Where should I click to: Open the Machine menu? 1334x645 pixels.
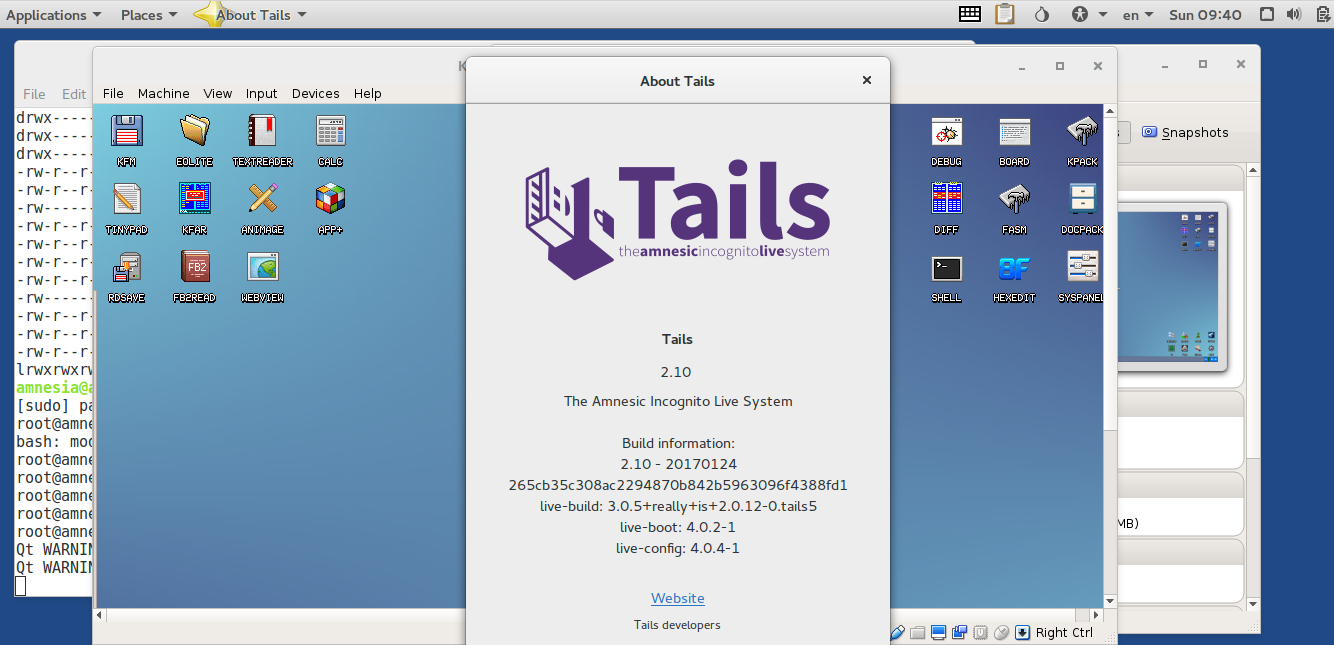pos(164,93)
